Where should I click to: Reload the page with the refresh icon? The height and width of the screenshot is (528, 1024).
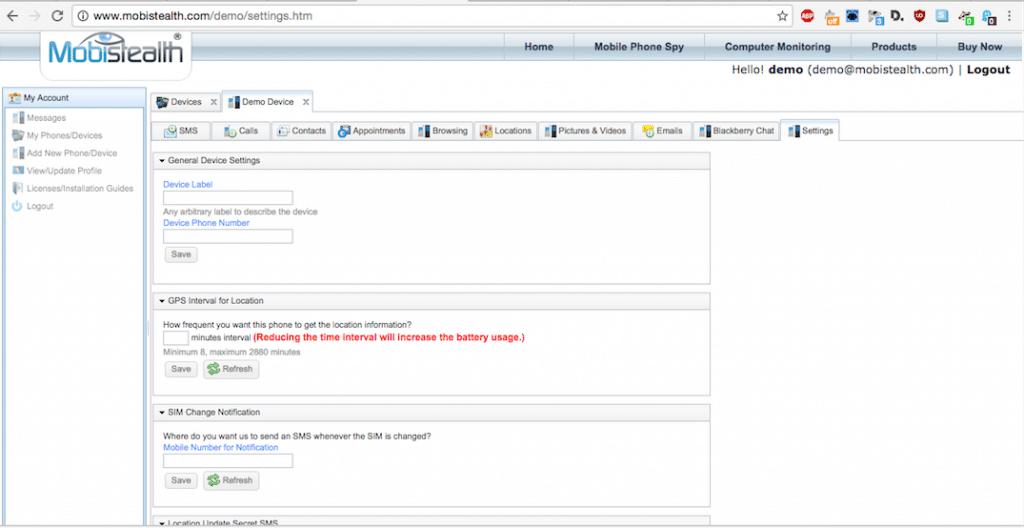tap(57, 16)
